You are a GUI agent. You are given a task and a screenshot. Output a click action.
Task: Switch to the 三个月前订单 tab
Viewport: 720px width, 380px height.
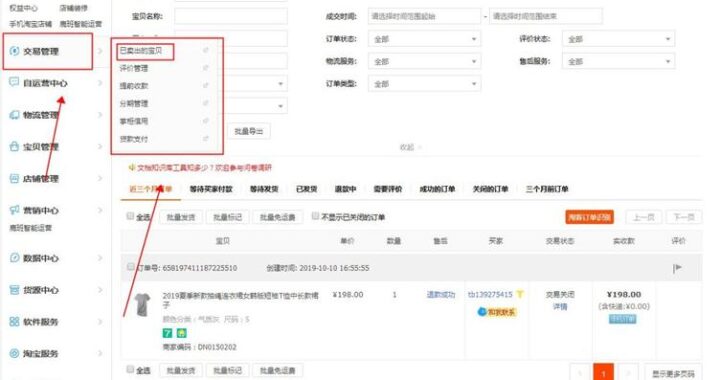(x=547, y=189)
